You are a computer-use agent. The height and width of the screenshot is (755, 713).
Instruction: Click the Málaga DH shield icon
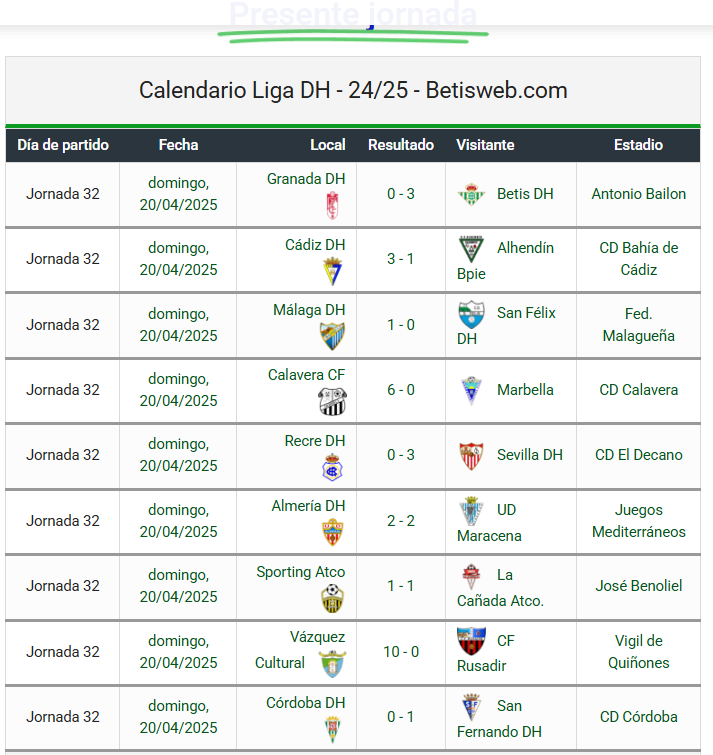coord(332,337)
